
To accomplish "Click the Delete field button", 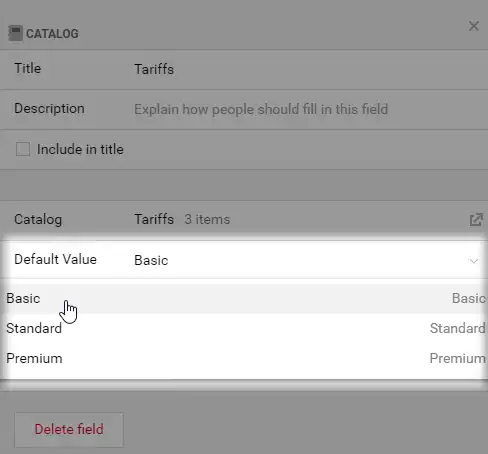I will (69, 429).
